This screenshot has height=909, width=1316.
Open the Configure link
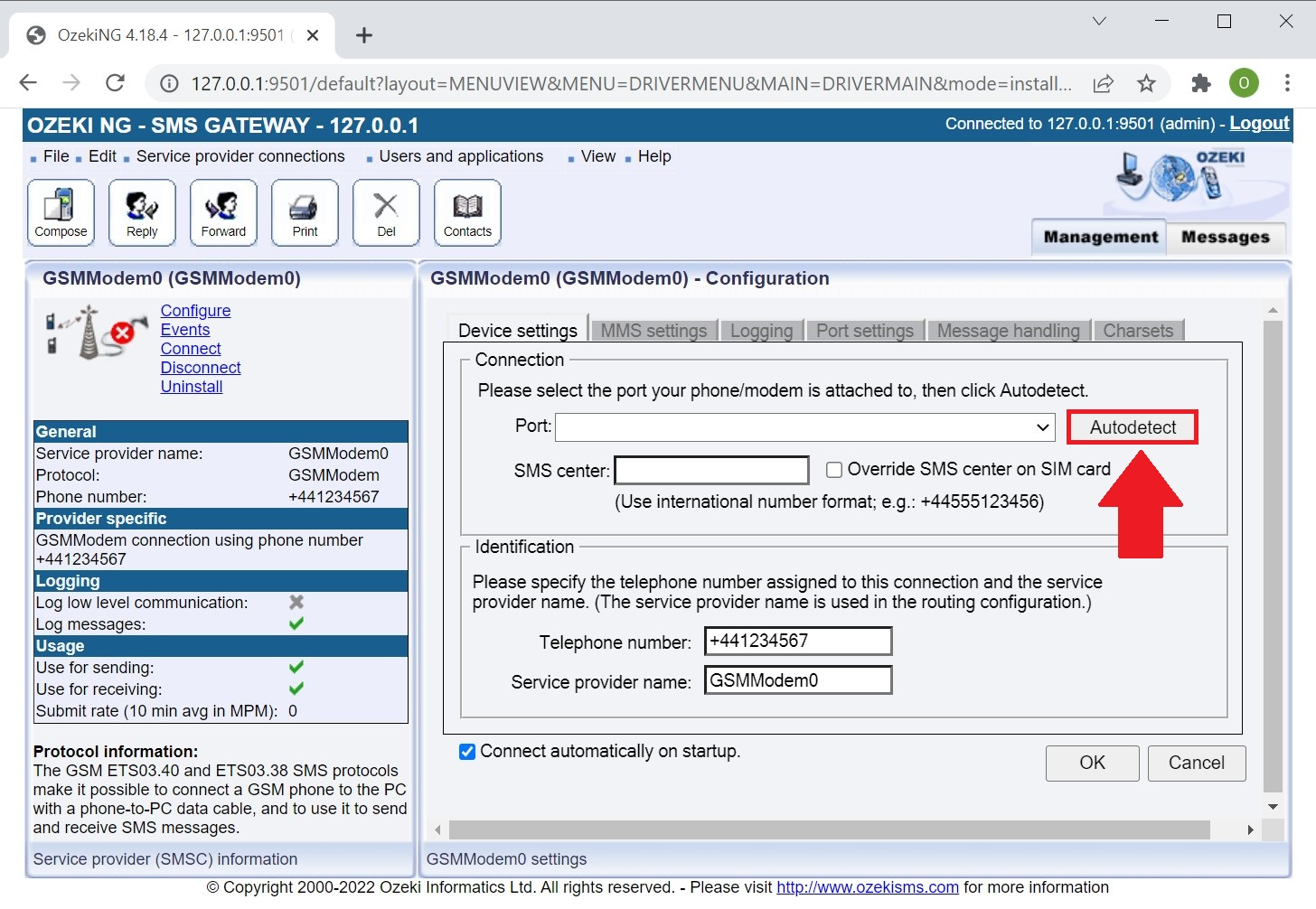(195, 311)
